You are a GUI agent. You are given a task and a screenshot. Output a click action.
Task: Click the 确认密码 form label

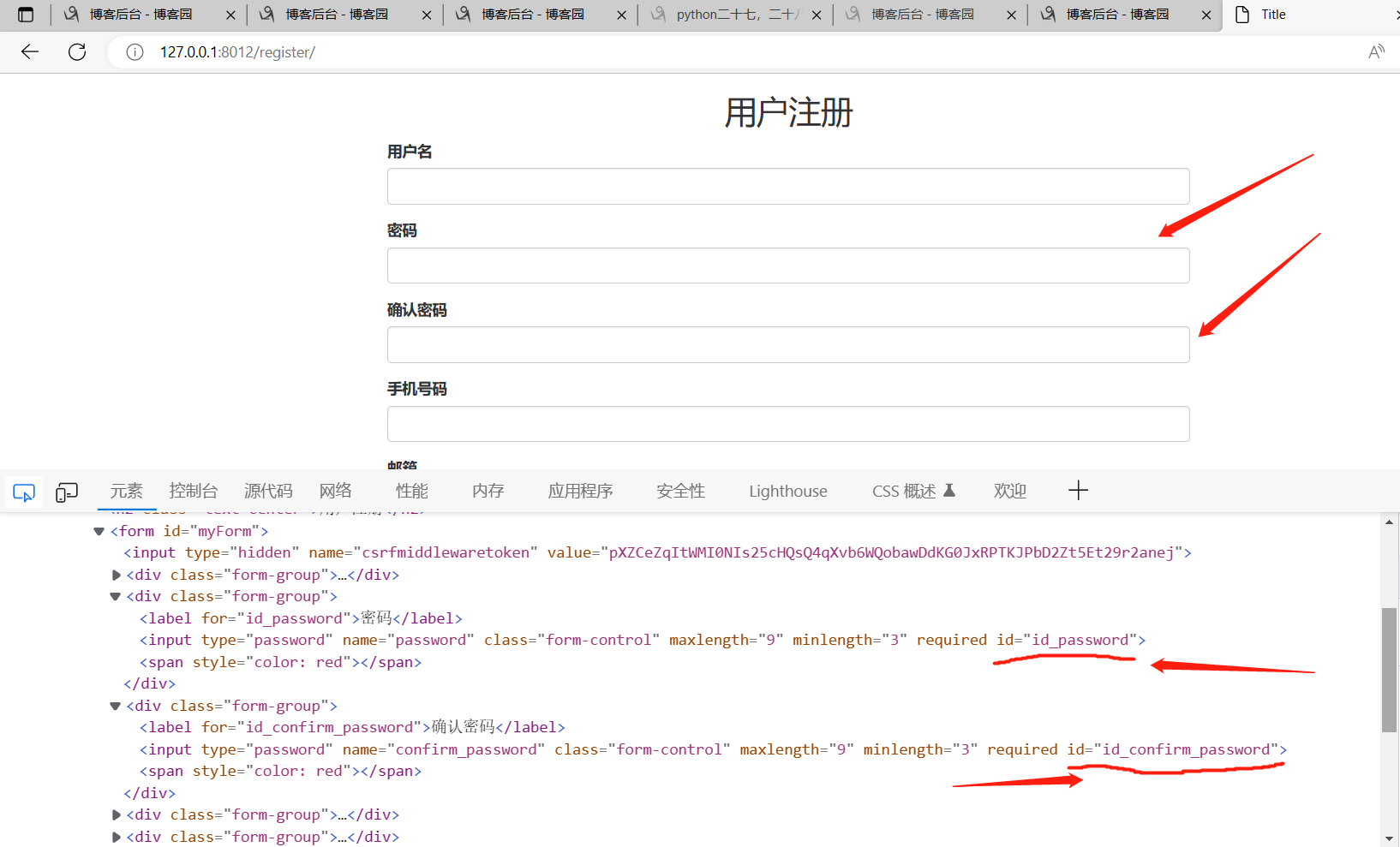pos(417,310)
